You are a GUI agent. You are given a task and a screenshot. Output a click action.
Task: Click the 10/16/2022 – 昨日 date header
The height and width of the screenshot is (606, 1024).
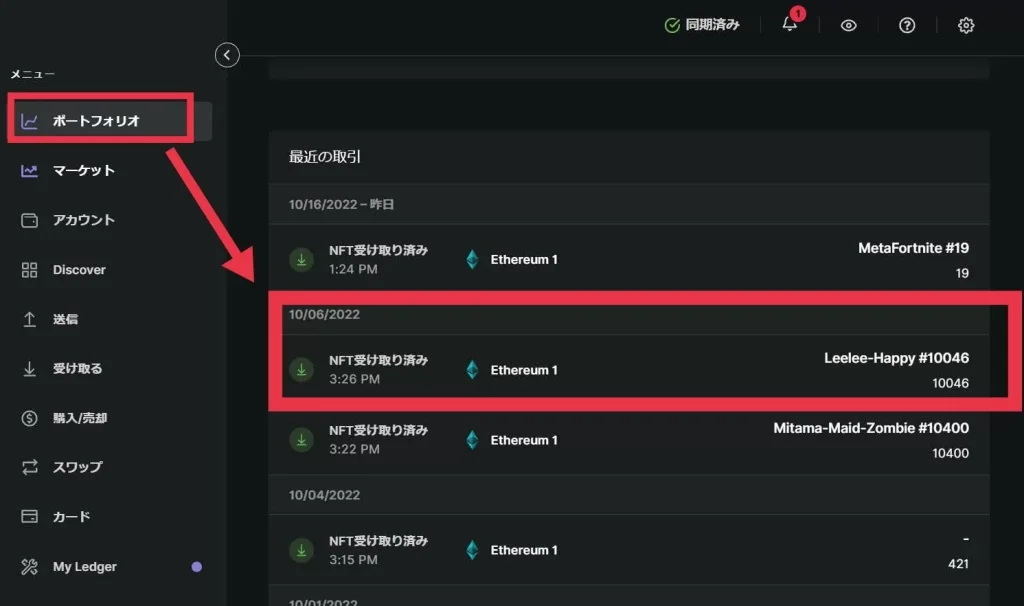(341, 204)
